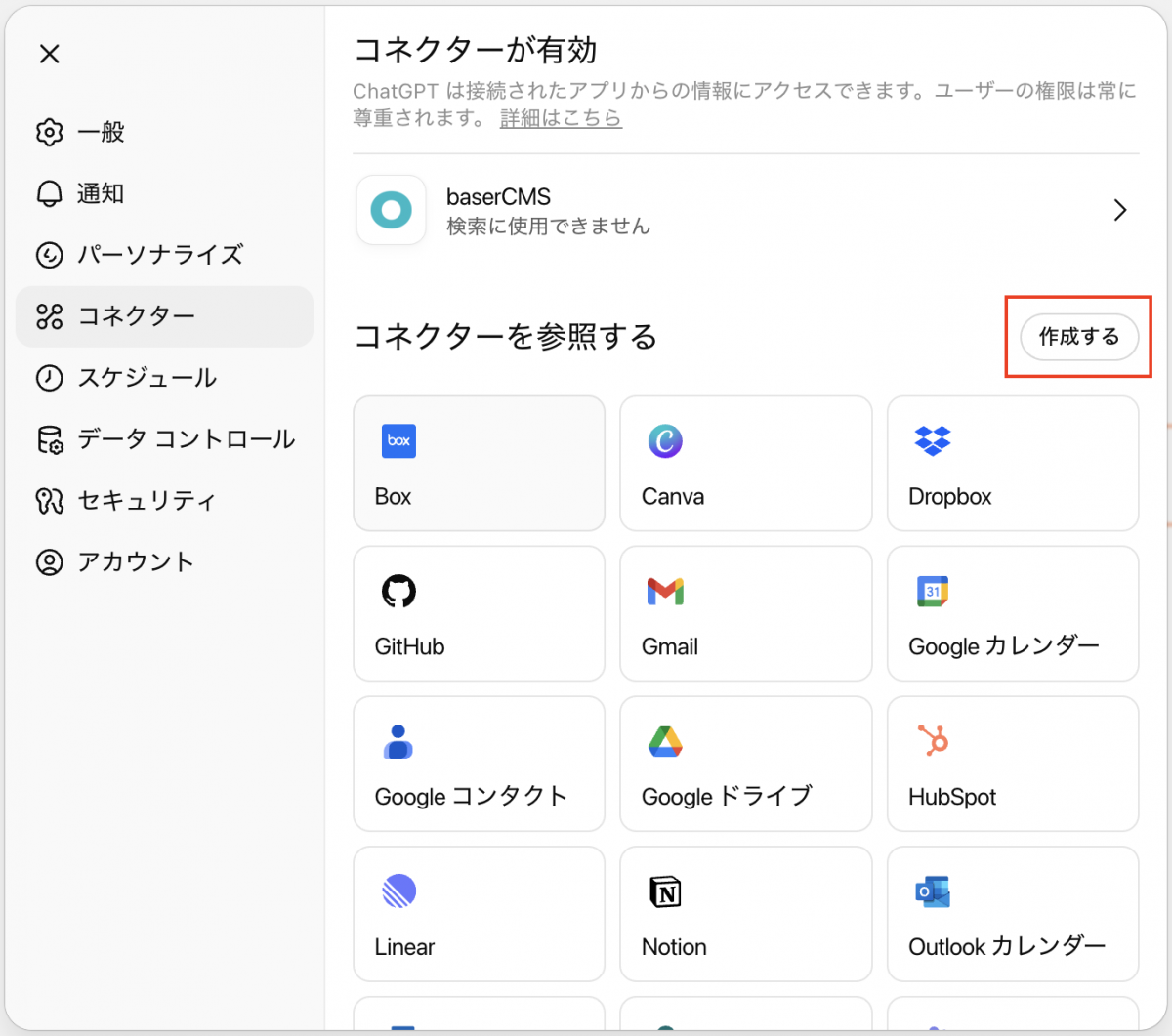1172x1036 pixels.
Task: Click the Notion card label
Action: (674, 947)
